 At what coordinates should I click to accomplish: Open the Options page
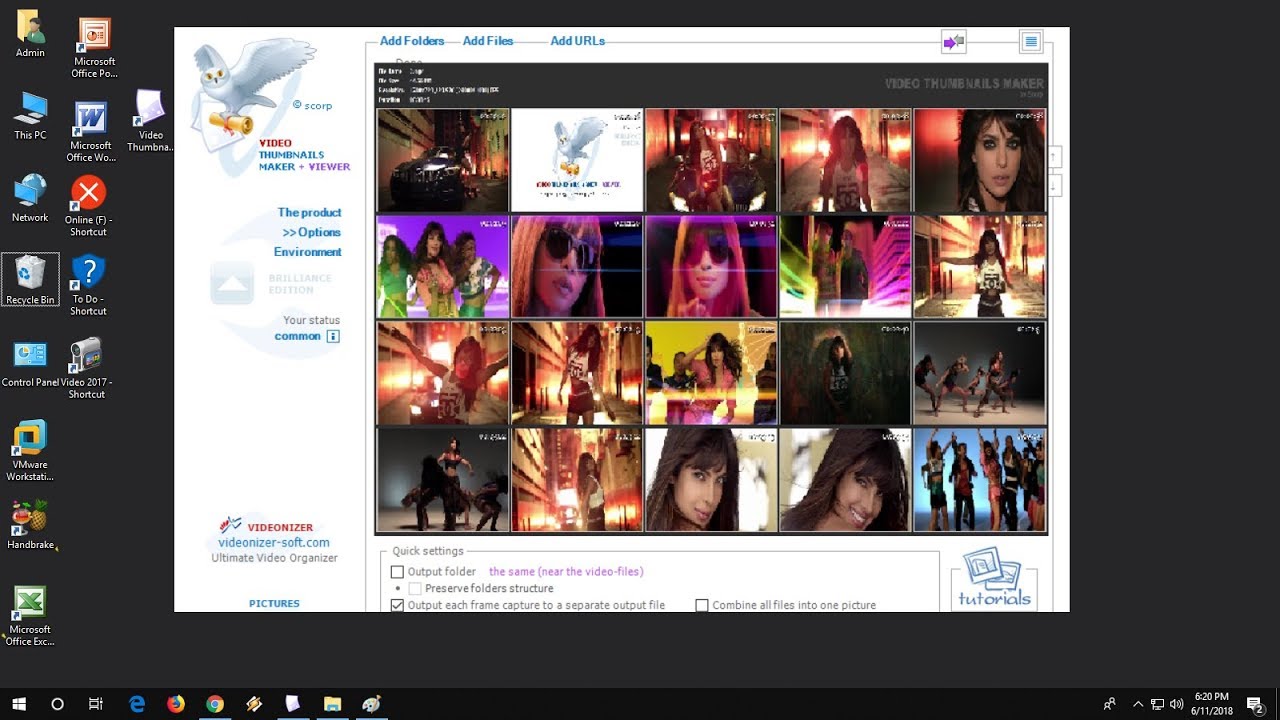pos(314,232)
